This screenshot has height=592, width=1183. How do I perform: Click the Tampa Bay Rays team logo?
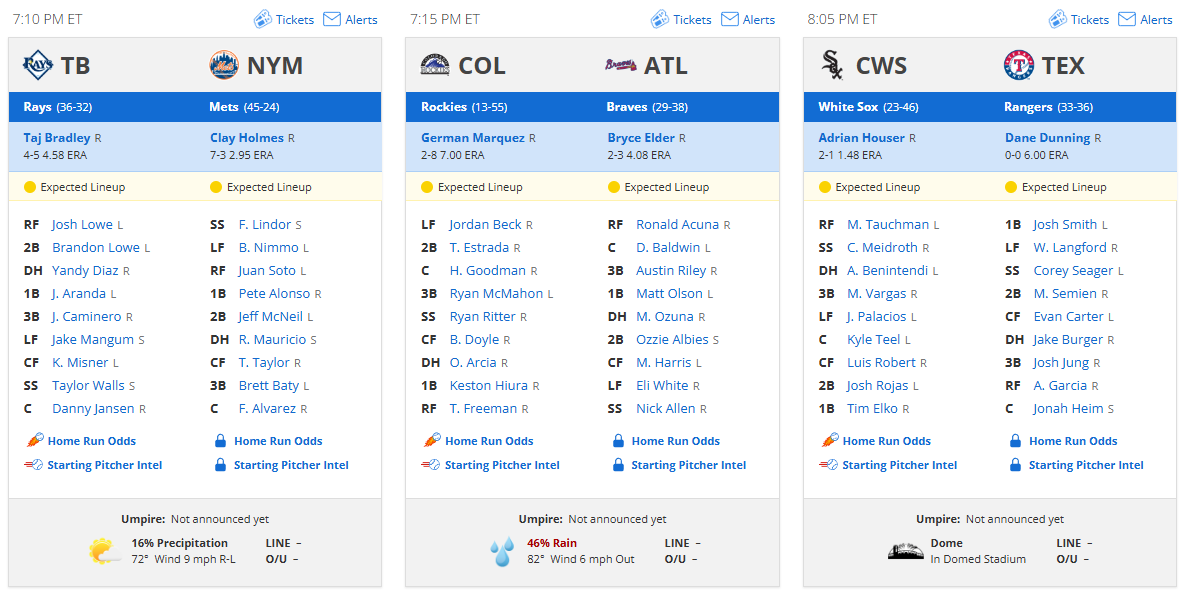click(x=38, y=66)
